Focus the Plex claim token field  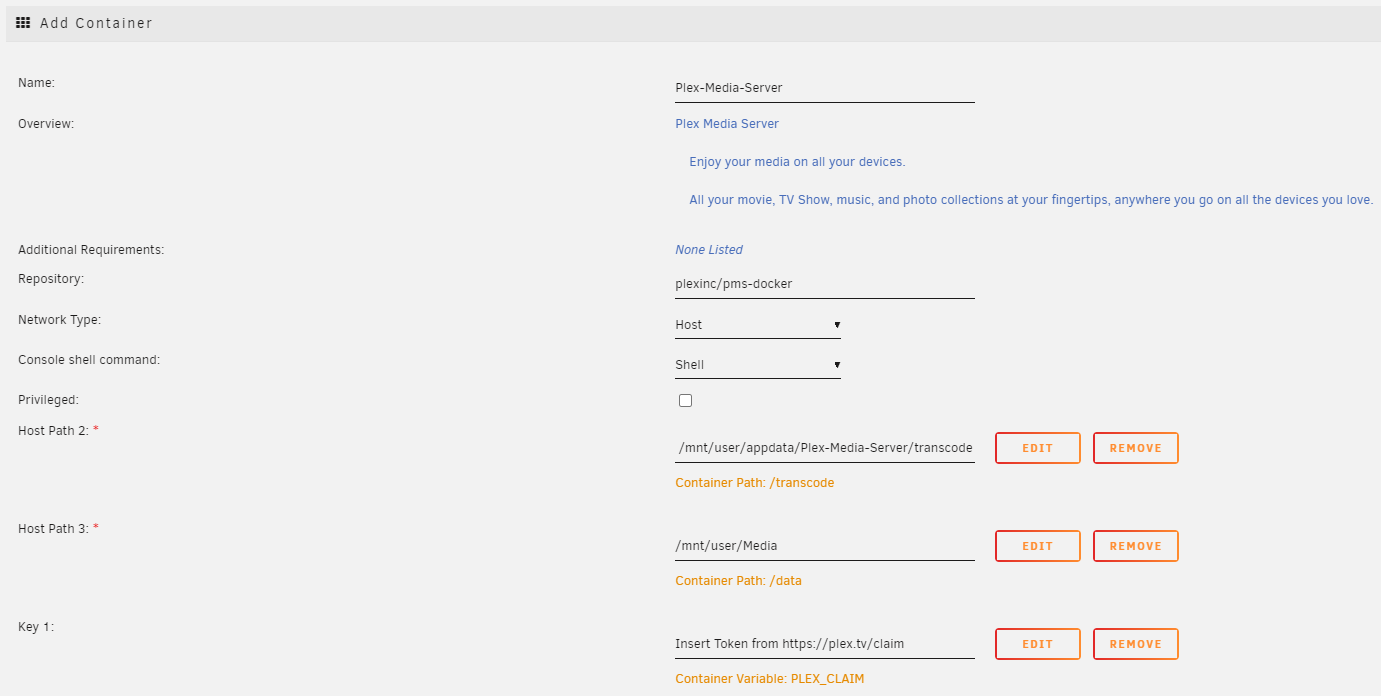pyautogui.click(x=825, y=644)
